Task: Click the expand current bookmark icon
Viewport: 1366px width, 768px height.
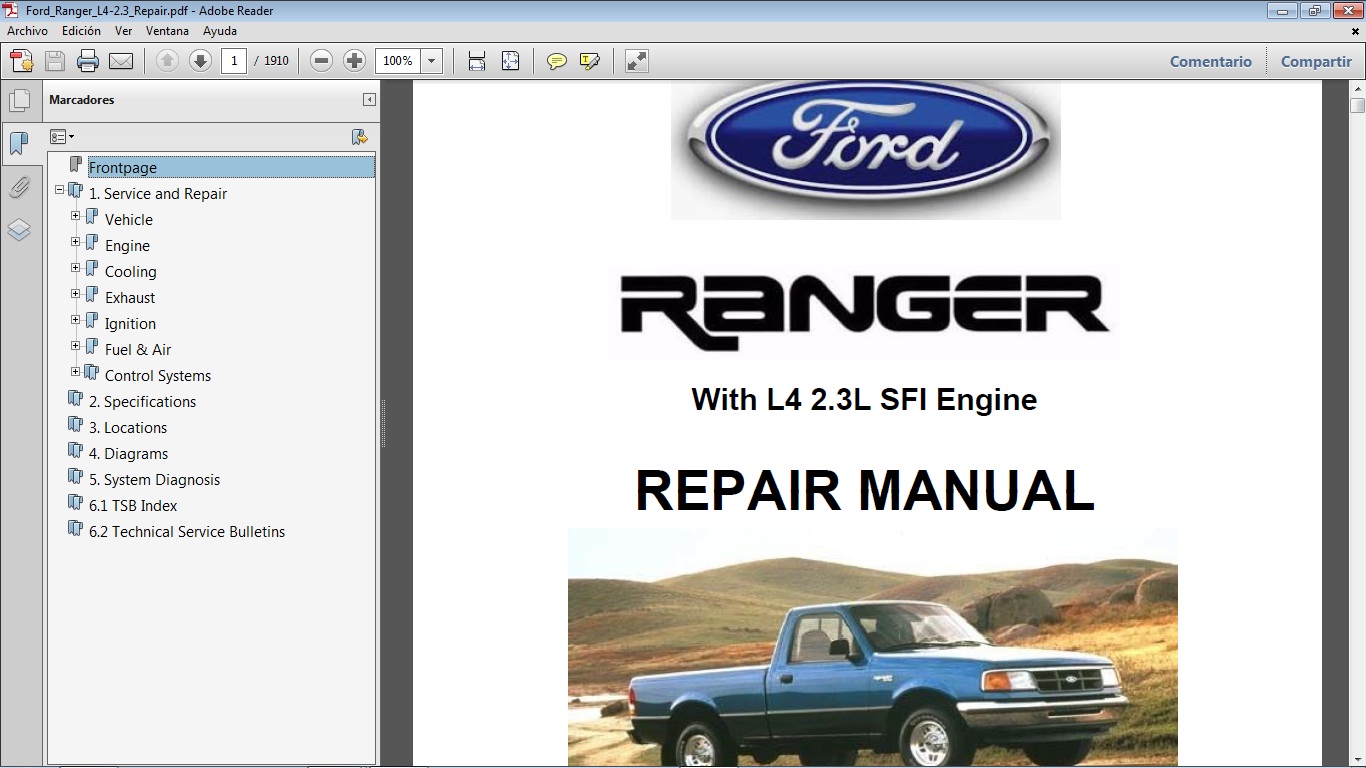Action: [x=360, y=137]
